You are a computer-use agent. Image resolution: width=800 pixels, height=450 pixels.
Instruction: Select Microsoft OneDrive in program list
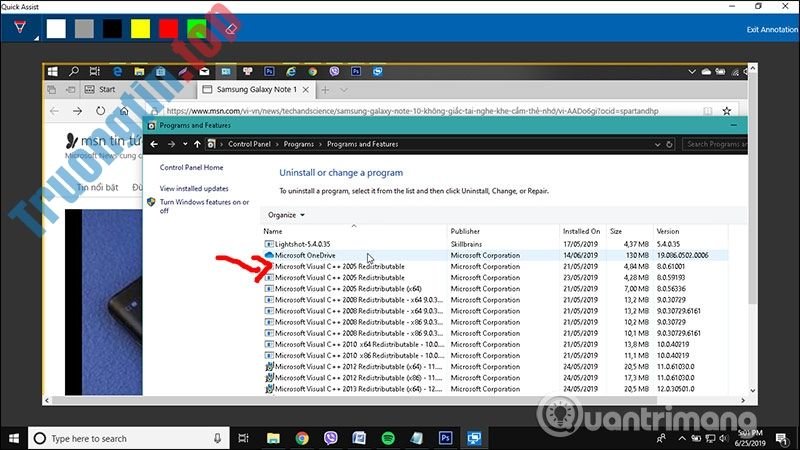[x=303, y=255]
